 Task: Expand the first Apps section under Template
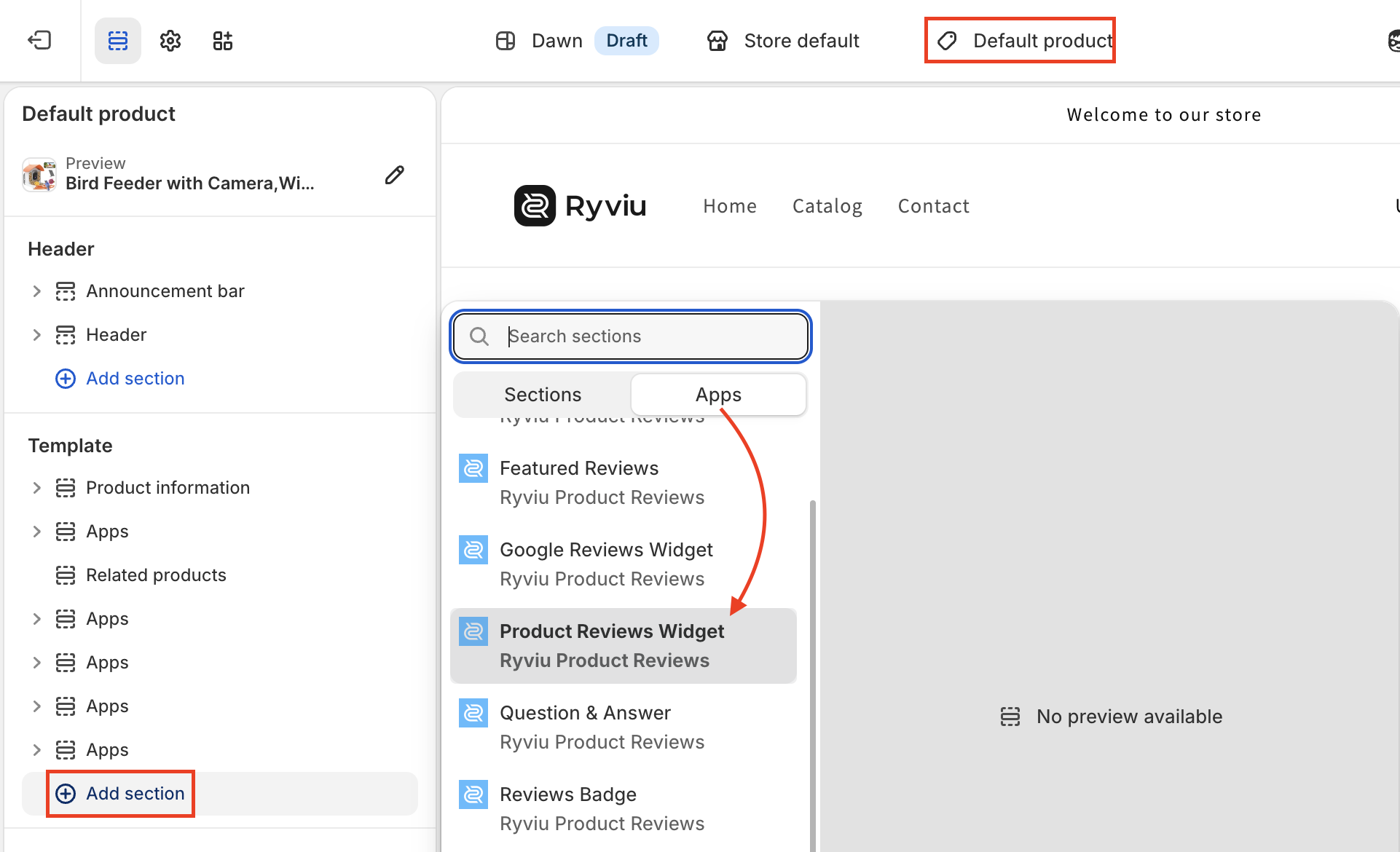click(37, 532)
